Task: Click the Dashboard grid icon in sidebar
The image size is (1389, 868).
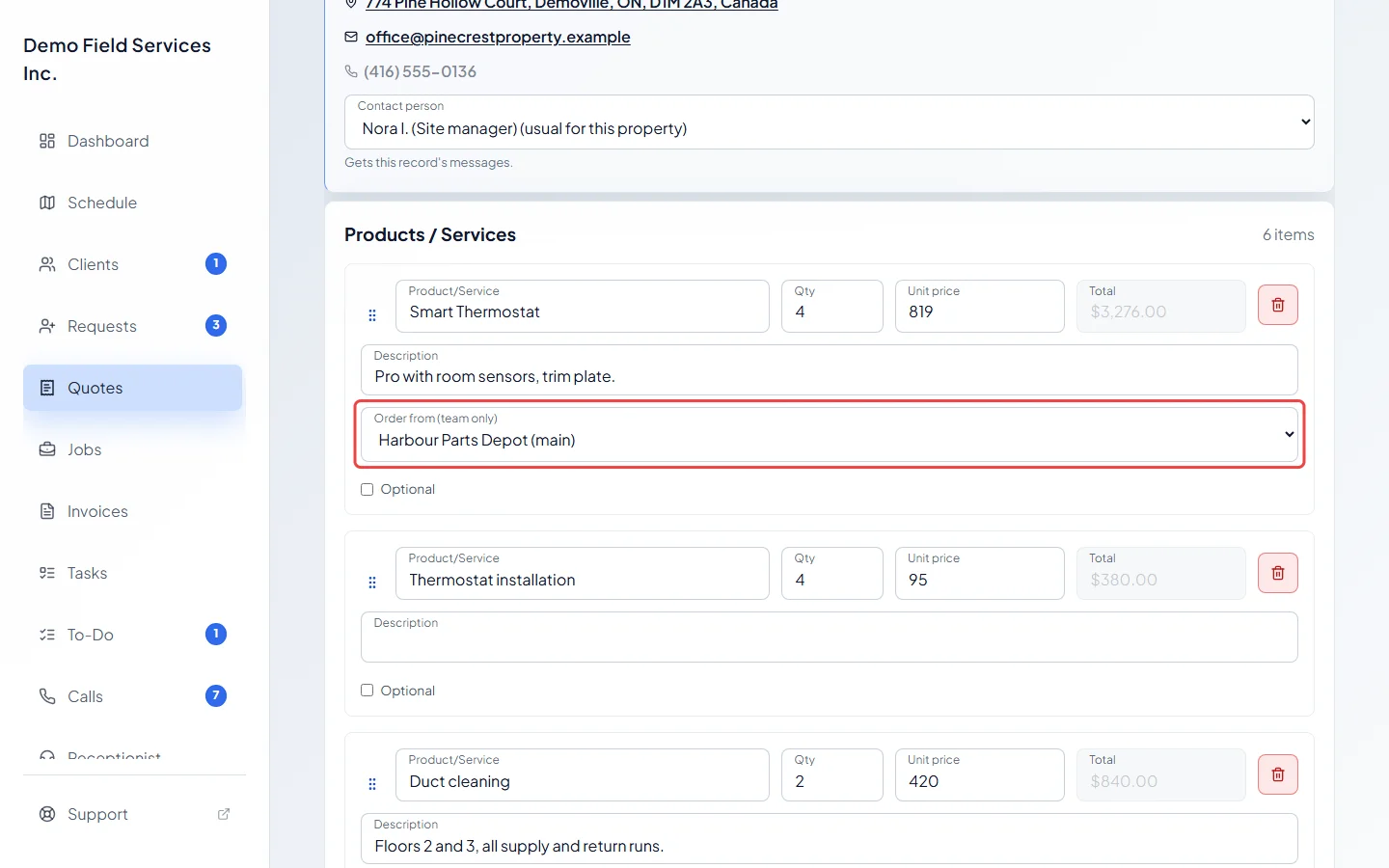Action: tap(47, 141)
